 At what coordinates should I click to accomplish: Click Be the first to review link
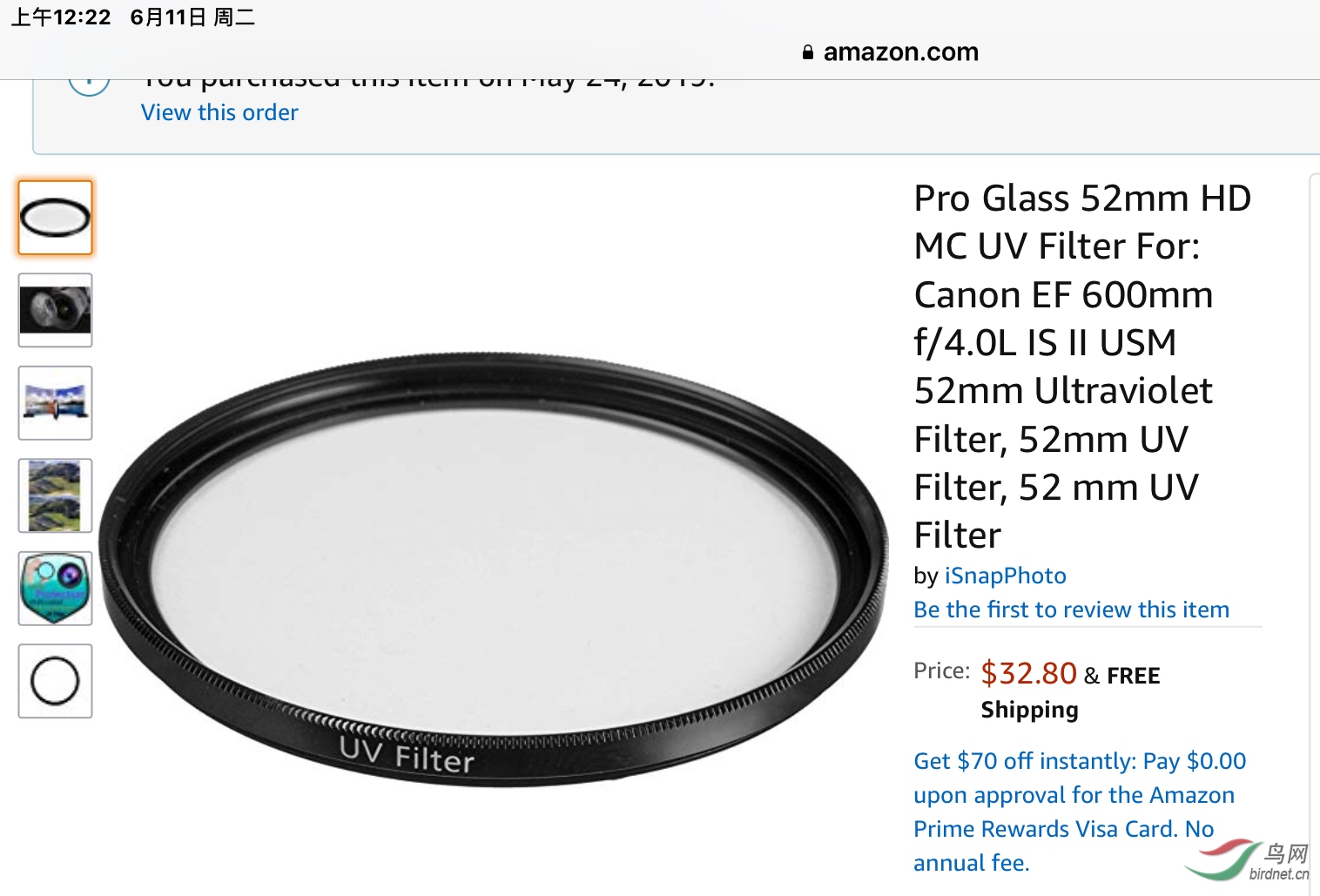[x=1071, y=610]
